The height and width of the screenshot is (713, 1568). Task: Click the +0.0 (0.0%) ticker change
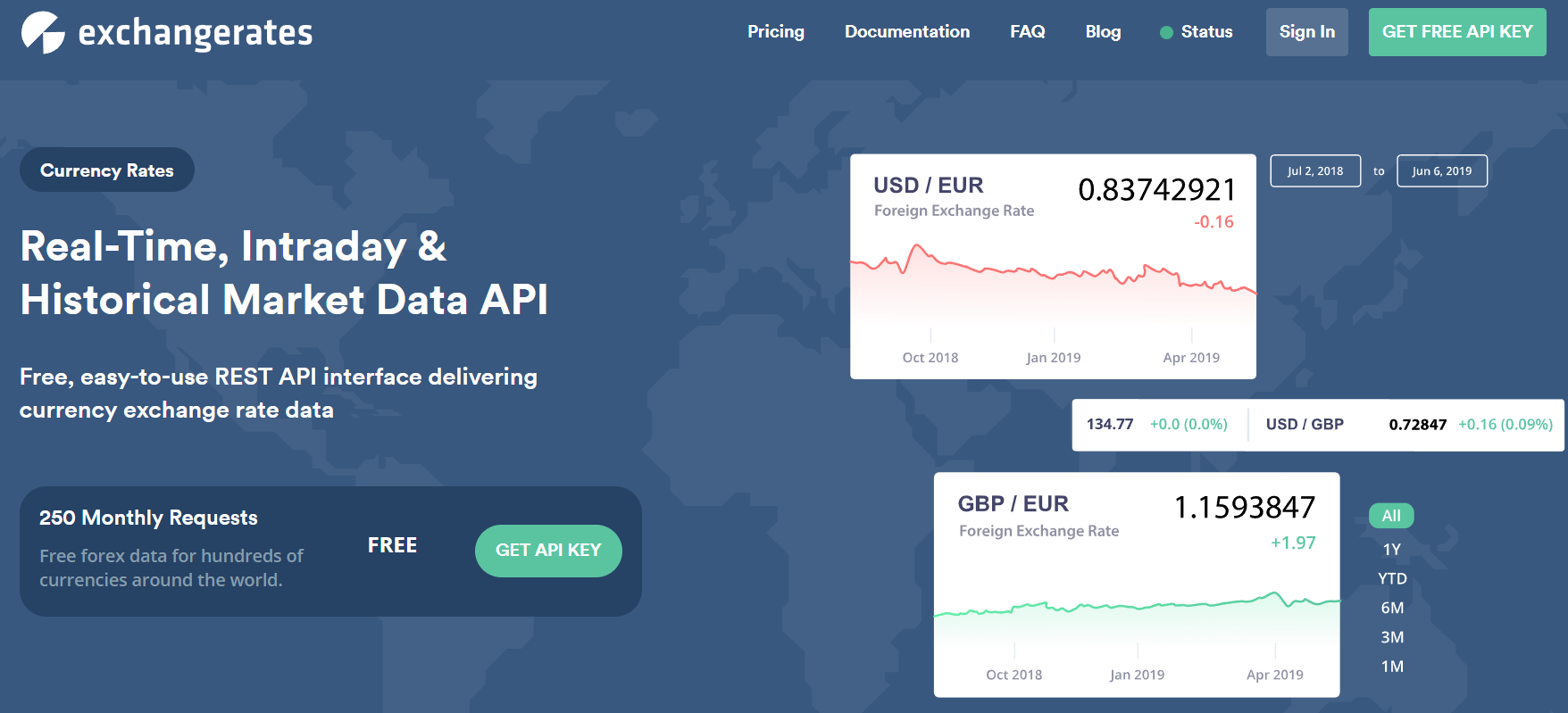pyautogui.click(x=1189, y=425)
